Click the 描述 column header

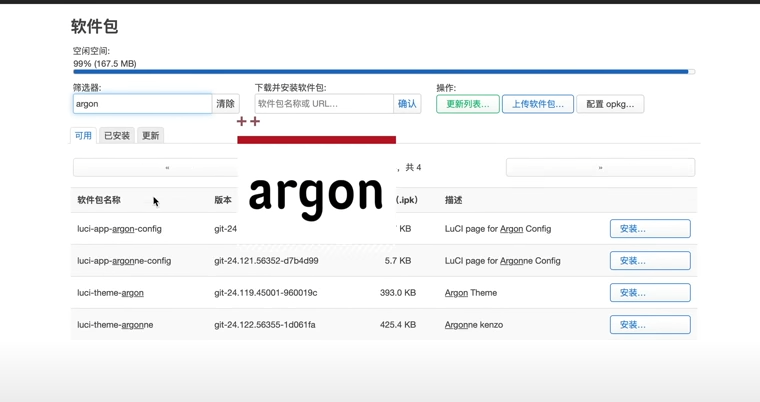[454, 200]
